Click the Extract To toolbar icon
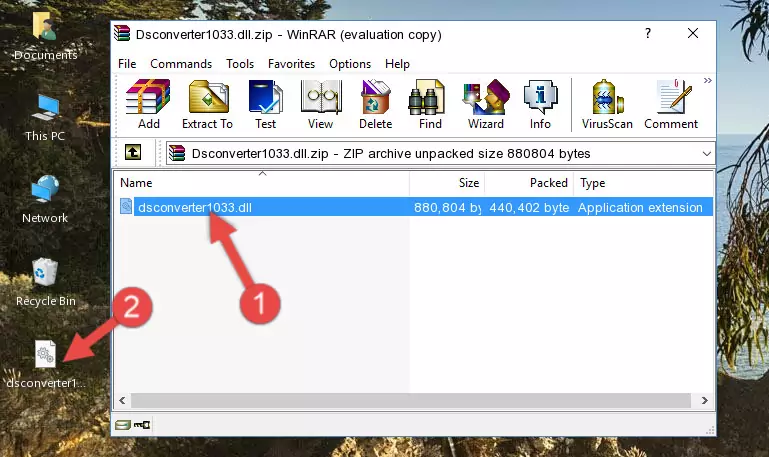Image resolution: width=769 pixels, height=457 pixels. [x=207, y=104]
